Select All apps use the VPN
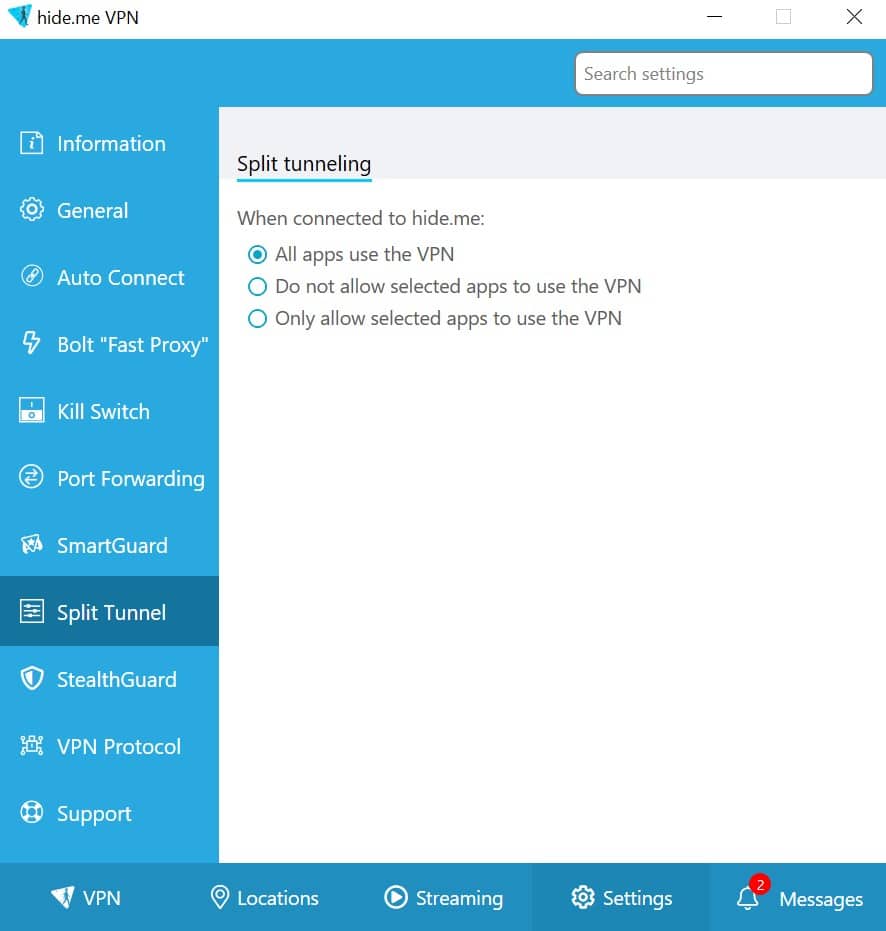 pyautogui.click(x=257, y=255)
